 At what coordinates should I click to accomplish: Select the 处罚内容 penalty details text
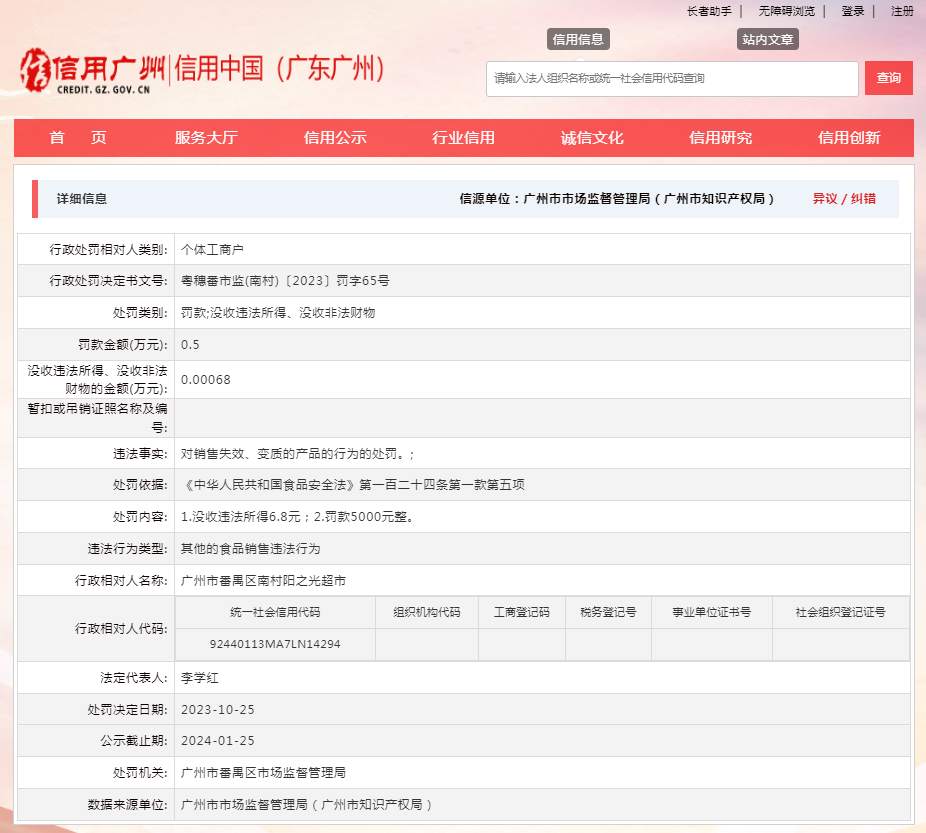point(298,517)
